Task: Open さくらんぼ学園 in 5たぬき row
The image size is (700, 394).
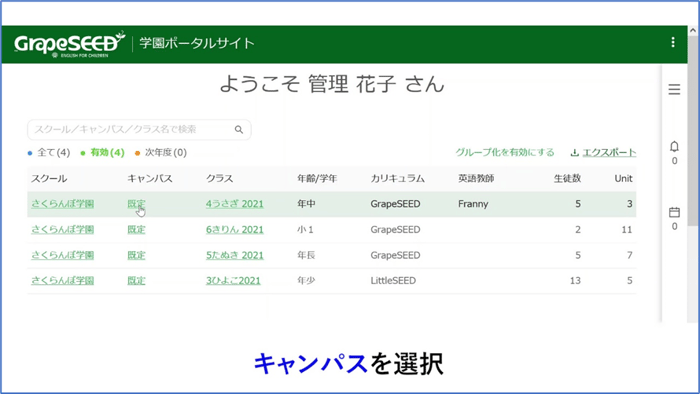Action: pos(62,255)
